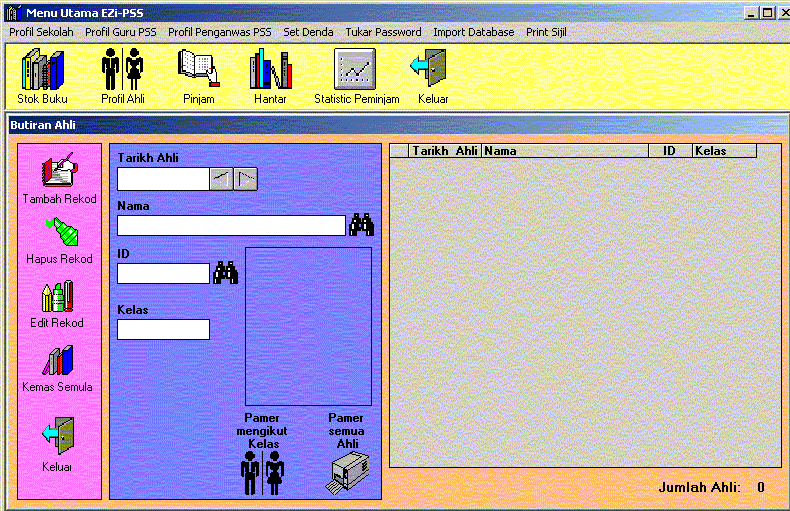Select the Hapus Rekod icon

coord(59,232)
